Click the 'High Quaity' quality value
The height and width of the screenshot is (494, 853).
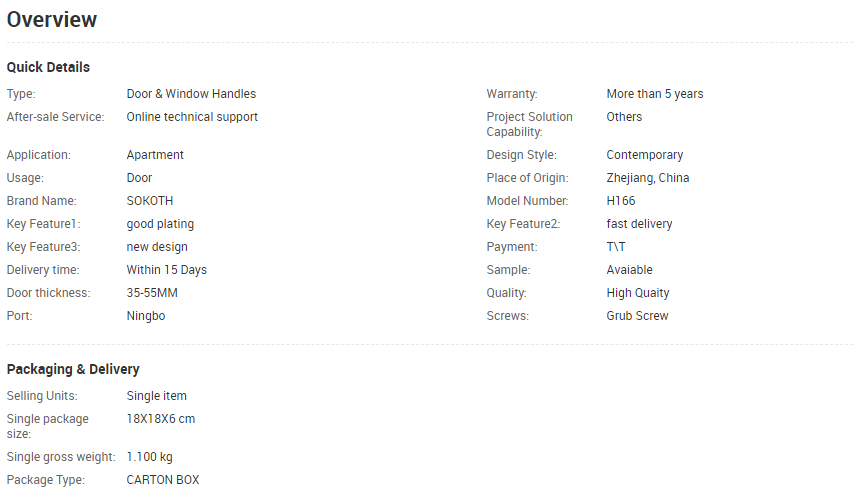pos(638,293)
